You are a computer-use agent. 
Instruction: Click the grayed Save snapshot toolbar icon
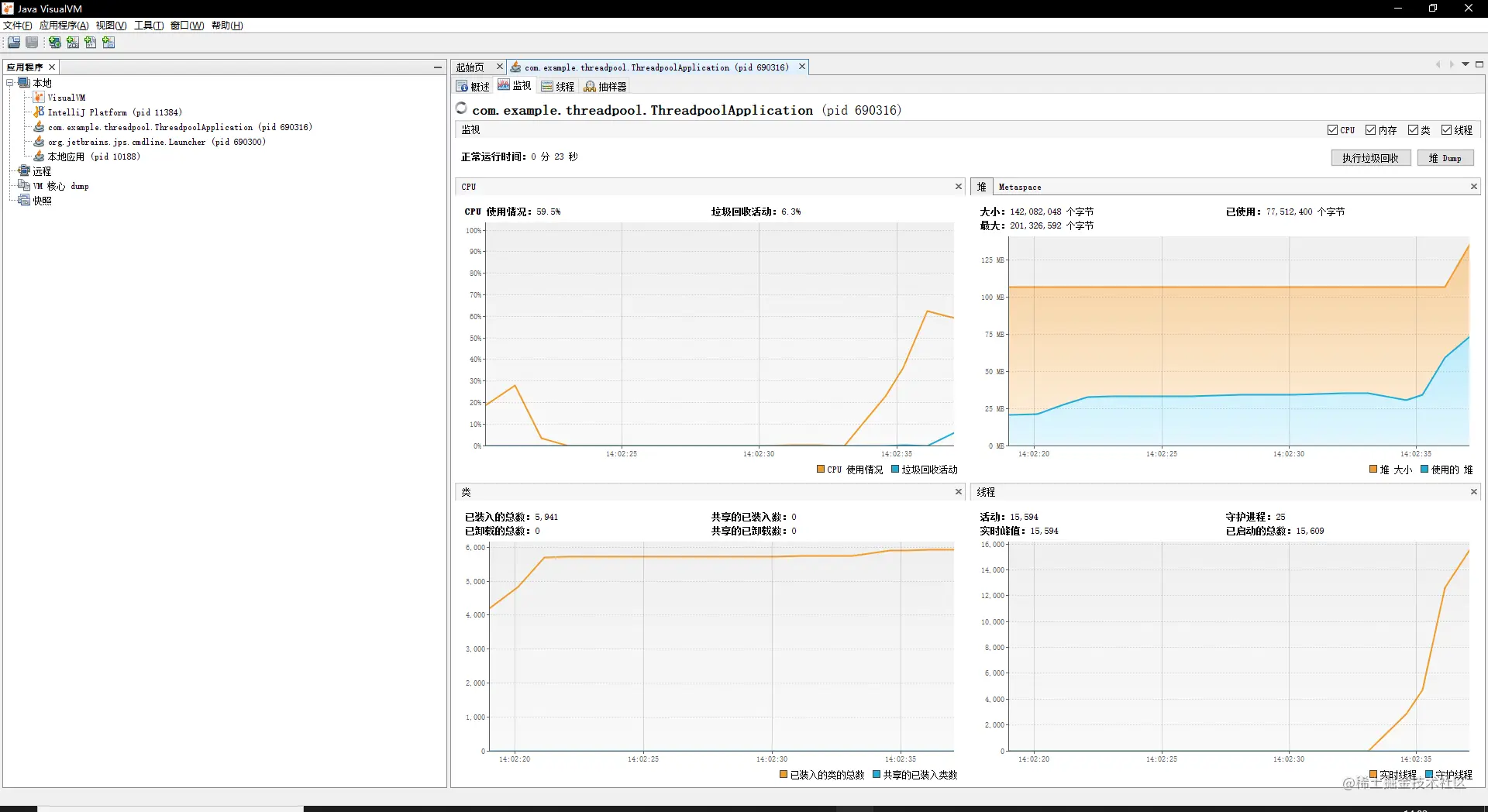click(x=32, y=43)
